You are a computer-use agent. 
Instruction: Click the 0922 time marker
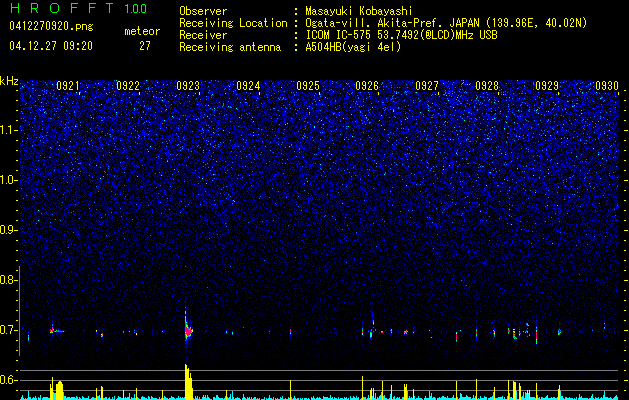[x=128, y=85]
